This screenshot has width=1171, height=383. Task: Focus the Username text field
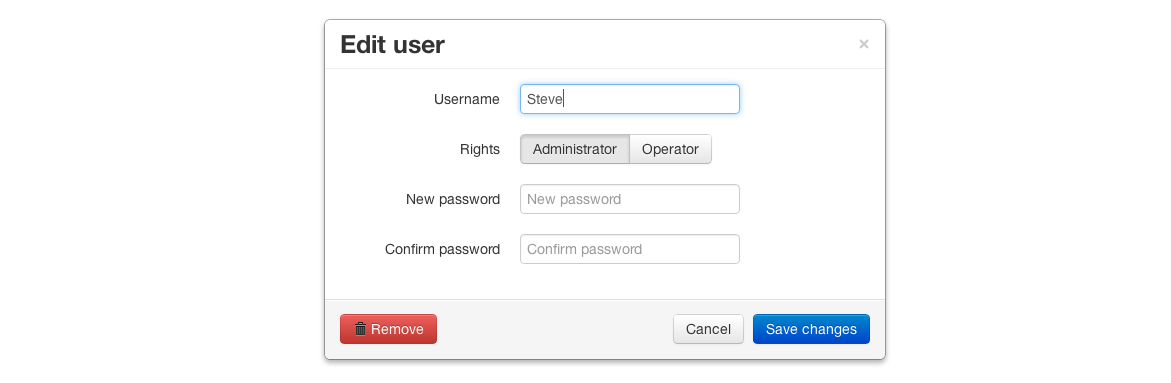[x=630, y=99]
